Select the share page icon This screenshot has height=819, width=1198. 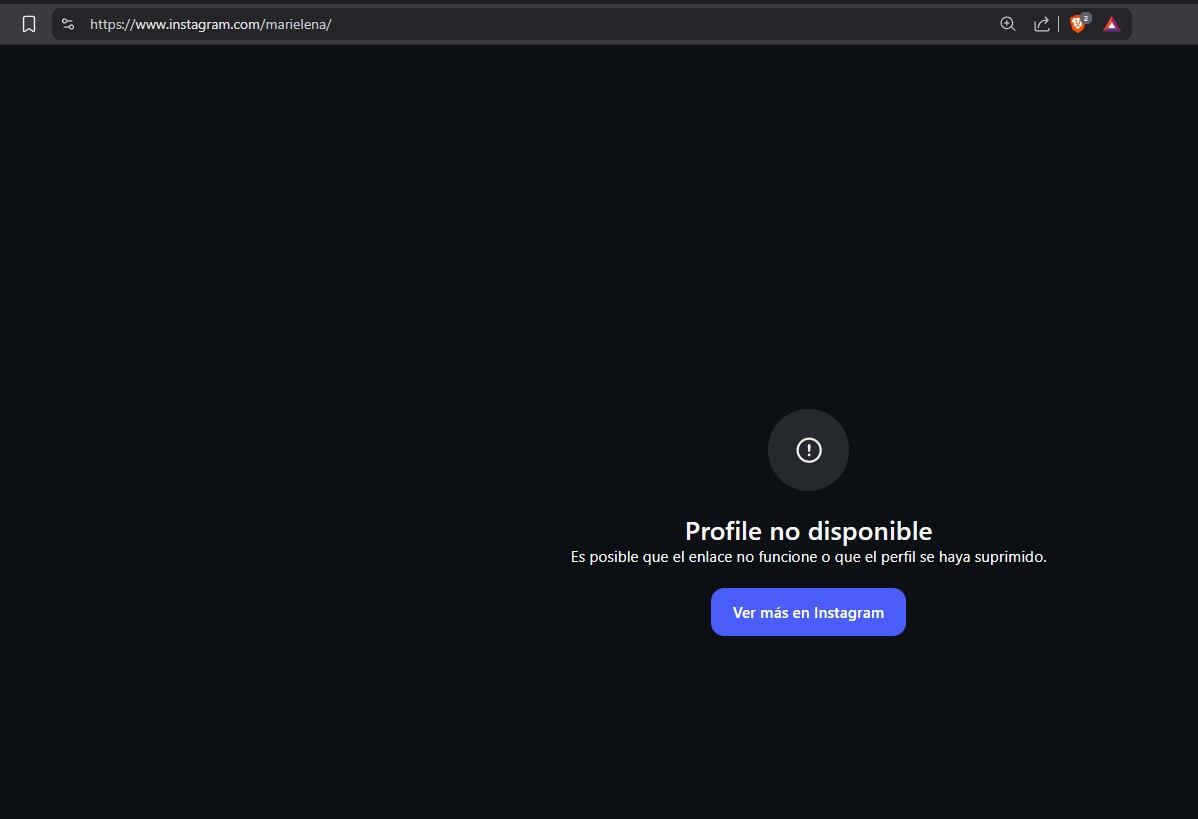[x=1041, y=23]
